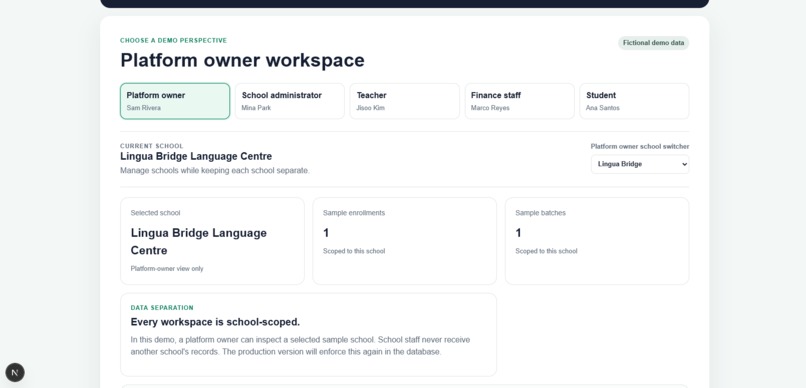Click the 'Platform owner school switcher' label

[x=640, y=146]
